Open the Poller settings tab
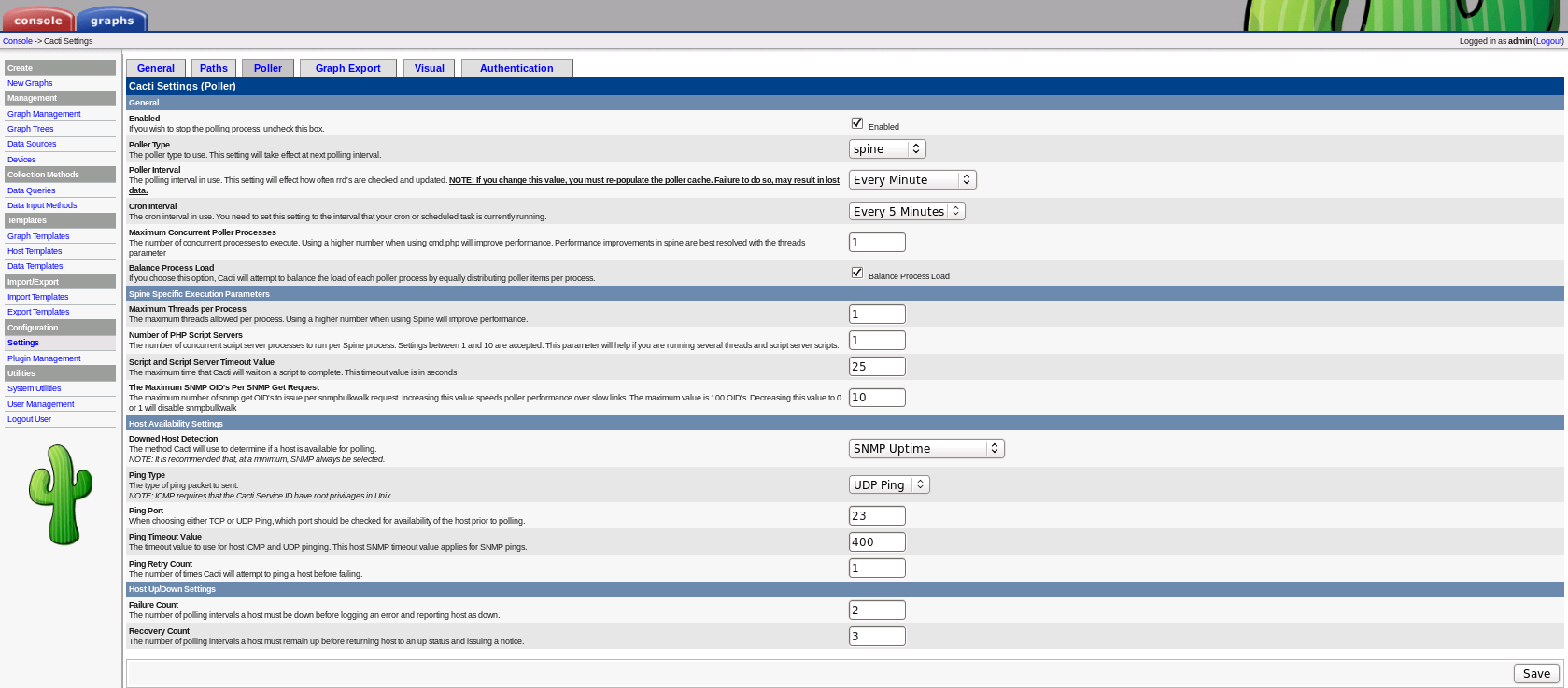Screen dimensions: 1568x688 point(268,68)
